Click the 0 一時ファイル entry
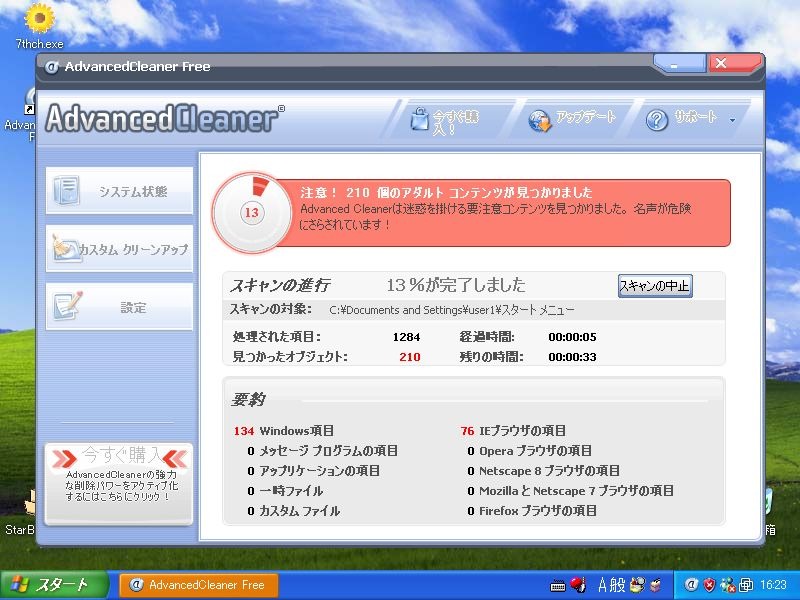The image size is (800, 600). pos(285,491)
